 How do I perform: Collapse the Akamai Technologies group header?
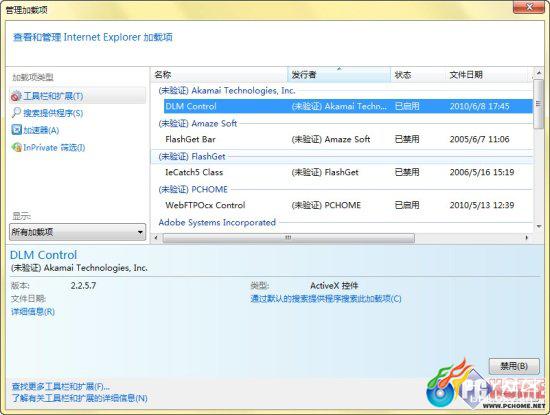(x=227, y=91)
